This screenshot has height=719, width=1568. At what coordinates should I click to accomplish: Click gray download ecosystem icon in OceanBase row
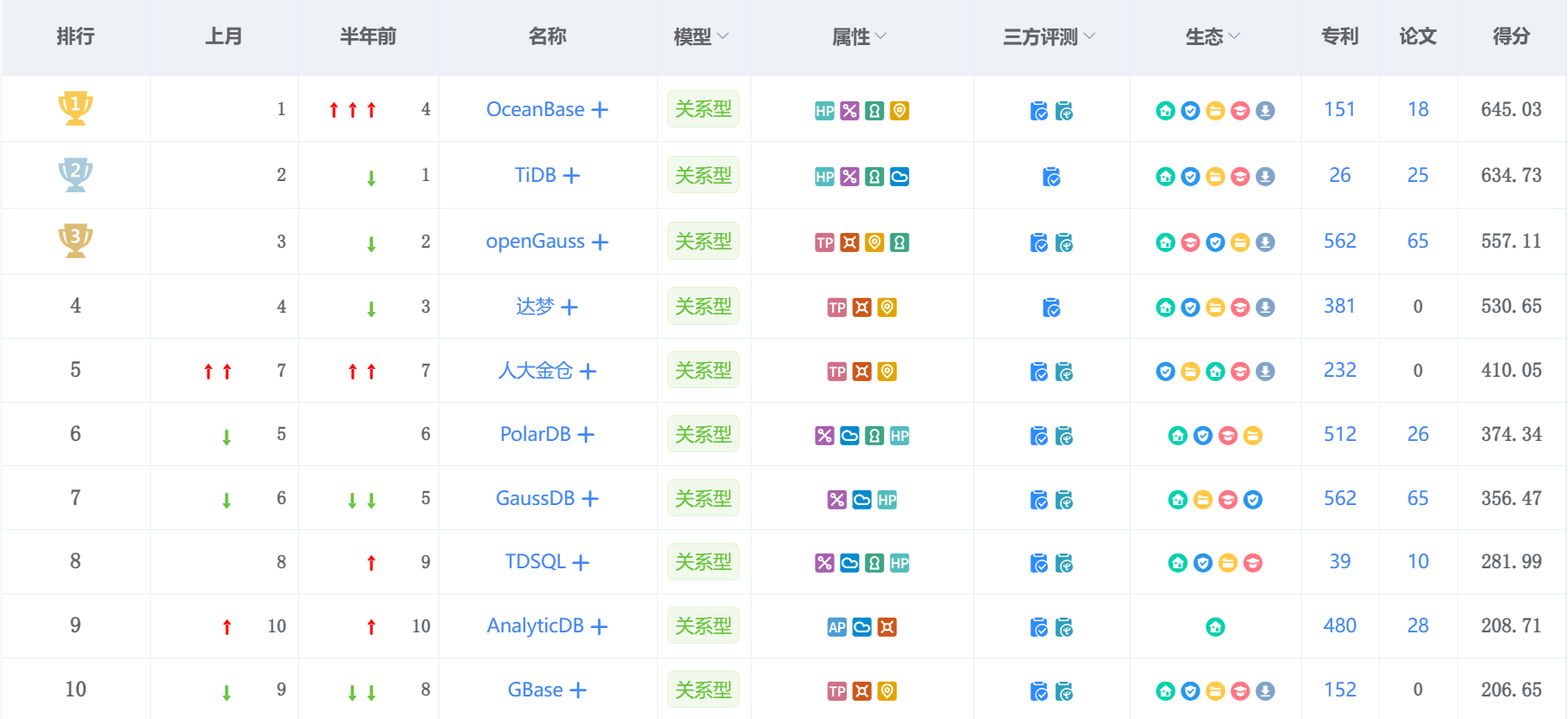(x=1265, y=111)
